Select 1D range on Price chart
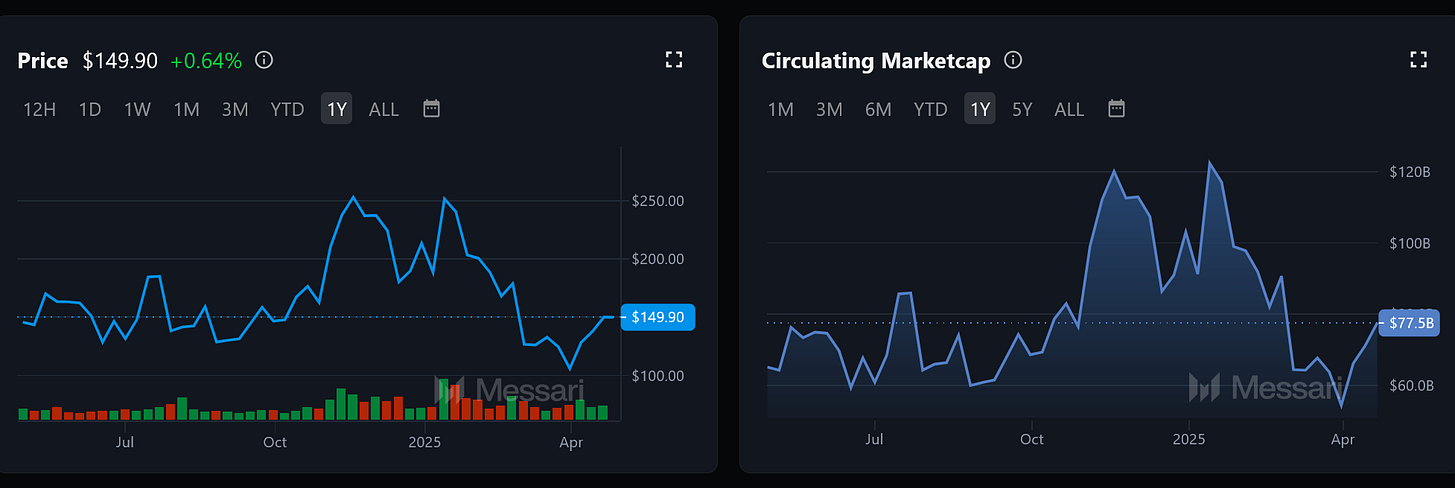The image size is (1455, 488). (90, 109)
